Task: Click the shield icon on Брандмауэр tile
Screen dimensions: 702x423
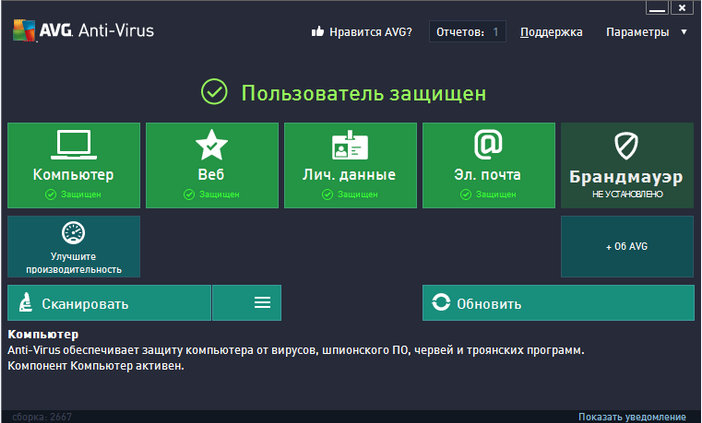Action: [x=626, y=145]
